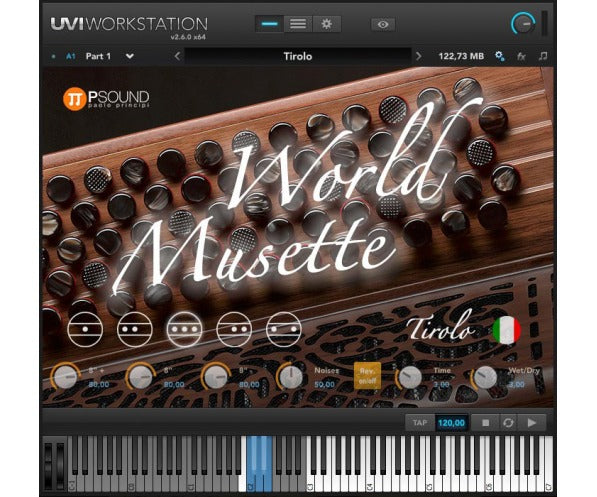Click the Italian flag icon
597x497 pixels.
pyautogui.click(x=507, y=330)
